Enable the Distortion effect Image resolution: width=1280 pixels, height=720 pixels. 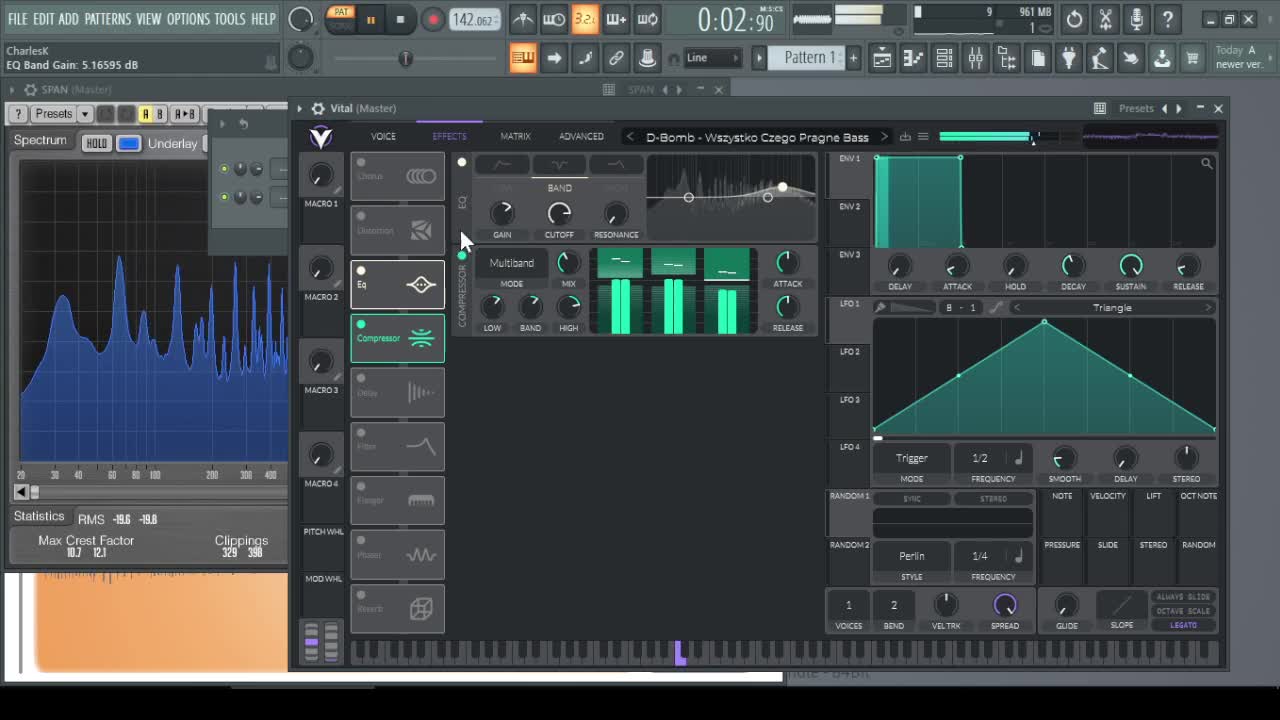(x=361, y=216)
